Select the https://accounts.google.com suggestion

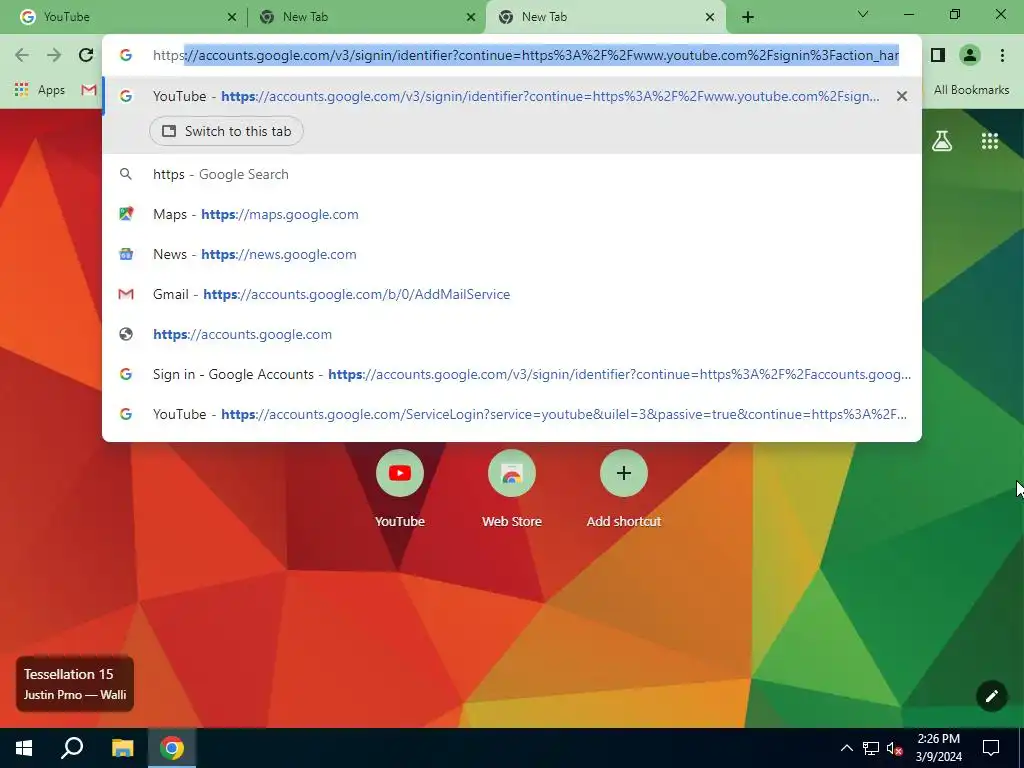(512, 334)
